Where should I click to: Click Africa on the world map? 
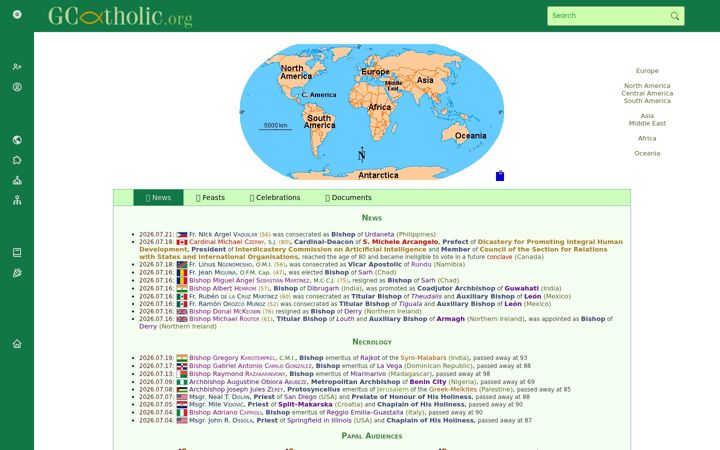point(379,107)
